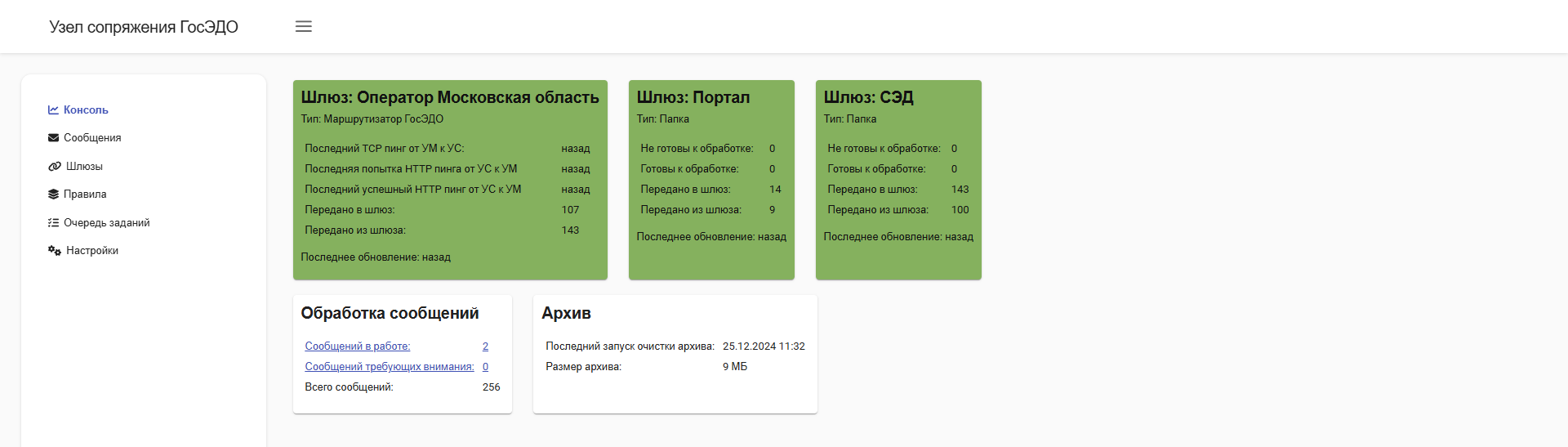Click value 107 in Оператор card
Image resolution: width=1568 pixels, height=447 pixels.
click(x=570, y=209)
